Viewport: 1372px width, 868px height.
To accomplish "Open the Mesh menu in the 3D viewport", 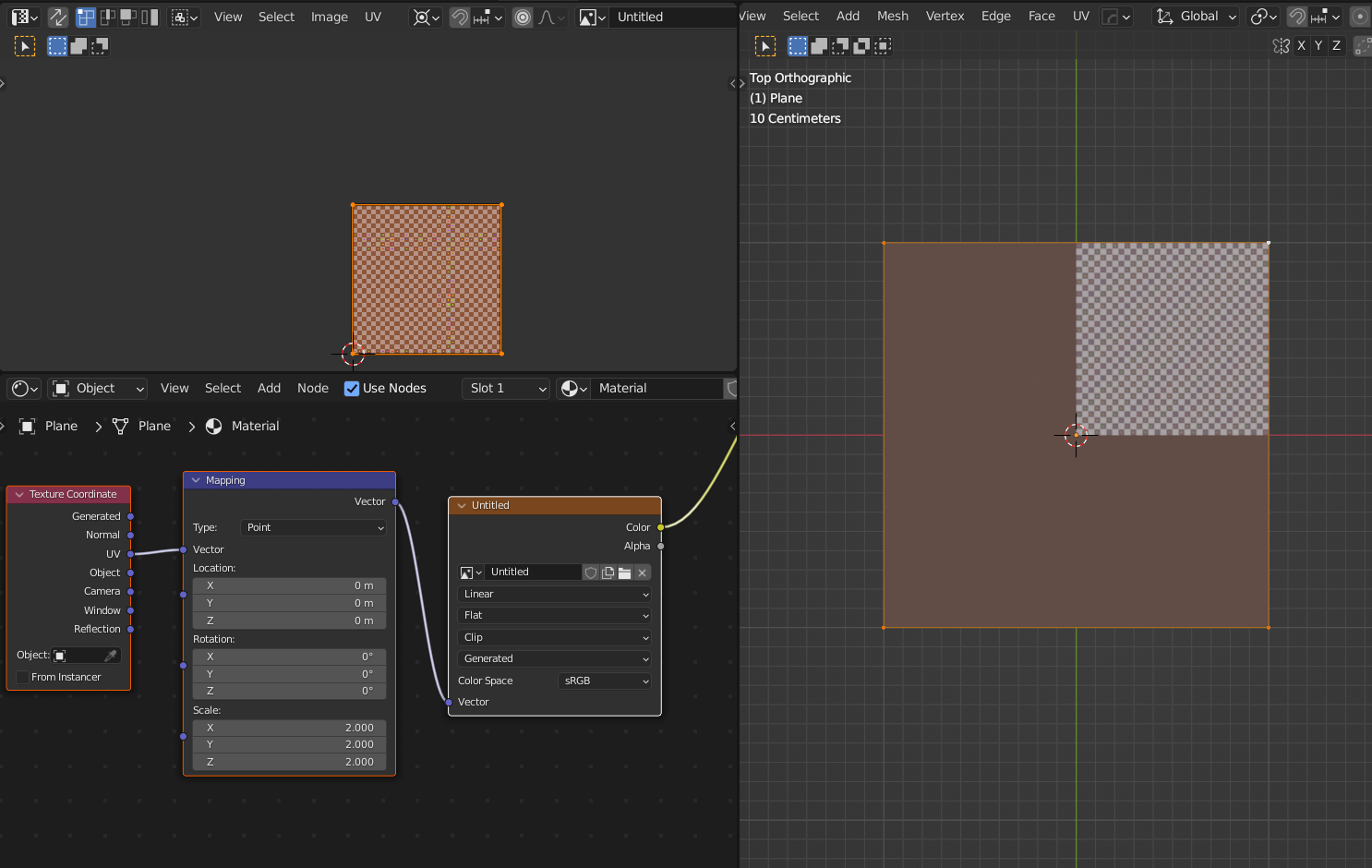I will (x=893, y=16).
